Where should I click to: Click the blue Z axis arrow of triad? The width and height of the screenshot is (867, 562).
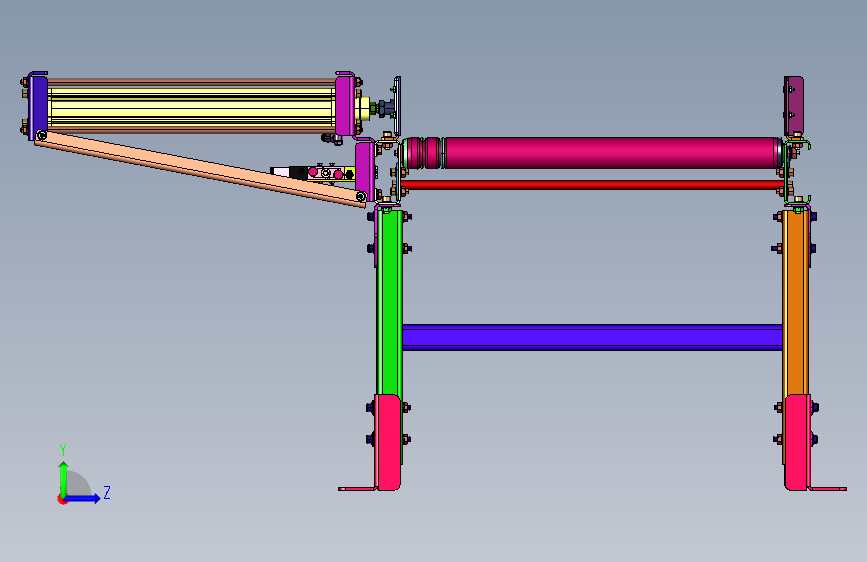pyautogui.click(x=83, y=498)
